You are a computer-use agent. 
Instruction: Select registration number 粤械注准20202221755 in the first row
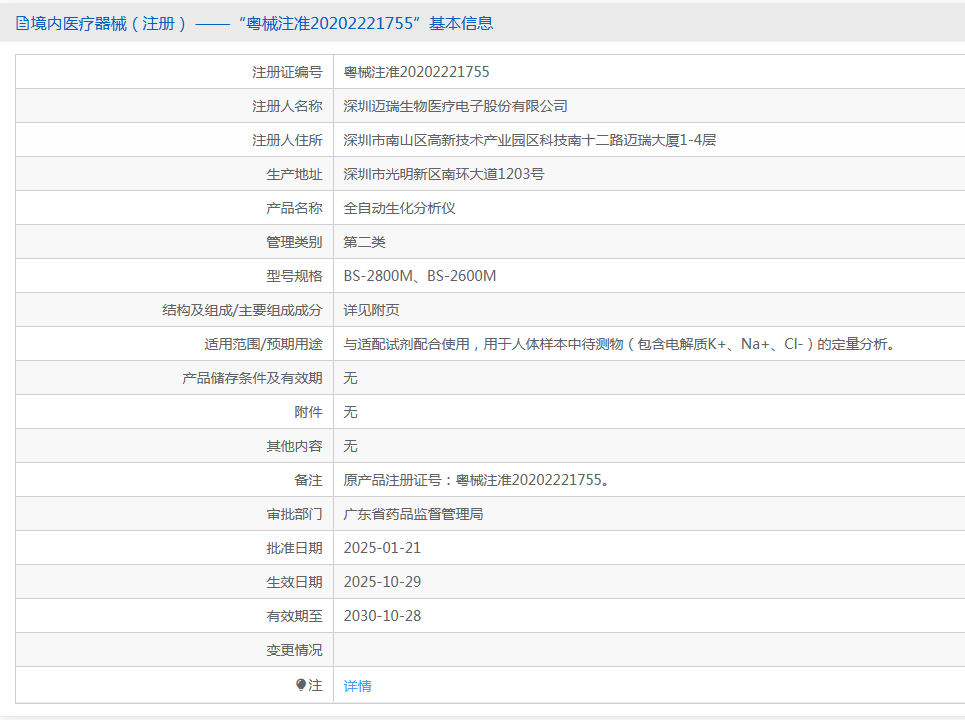pyautogui.click(x=416, y=72)
